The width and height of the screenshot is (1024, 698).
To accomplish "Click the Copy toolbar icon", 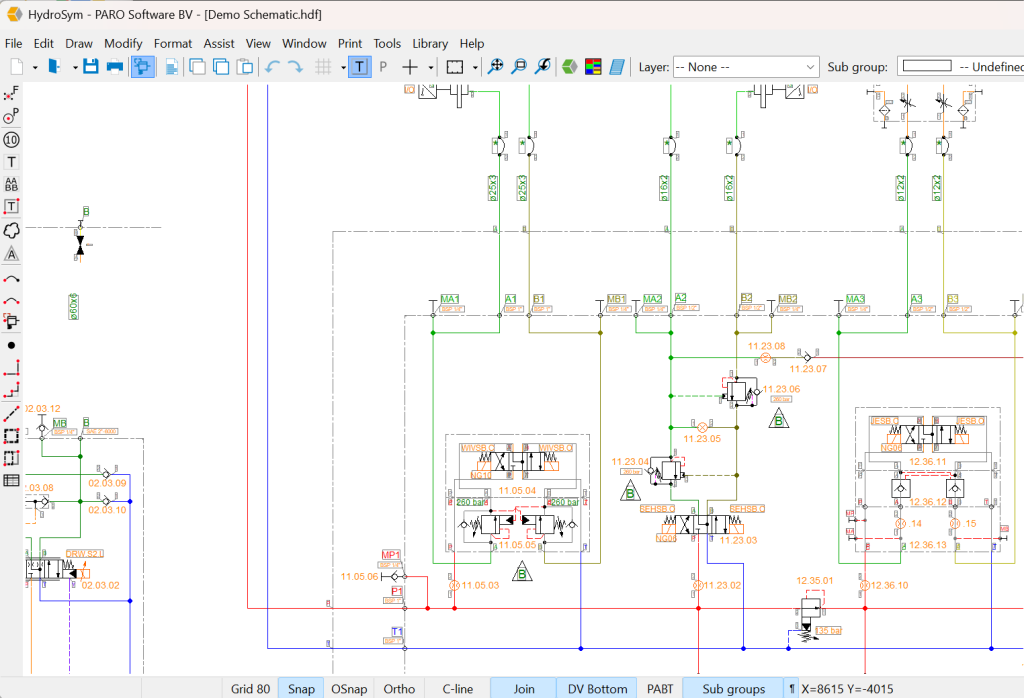I will (x=221, y=67).
